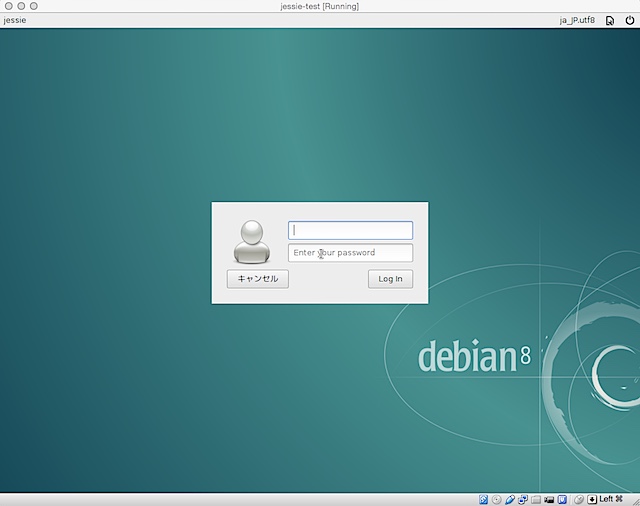Click the video capture icon in status bar
Screen dimensions: 640x506
coord(549,500)
